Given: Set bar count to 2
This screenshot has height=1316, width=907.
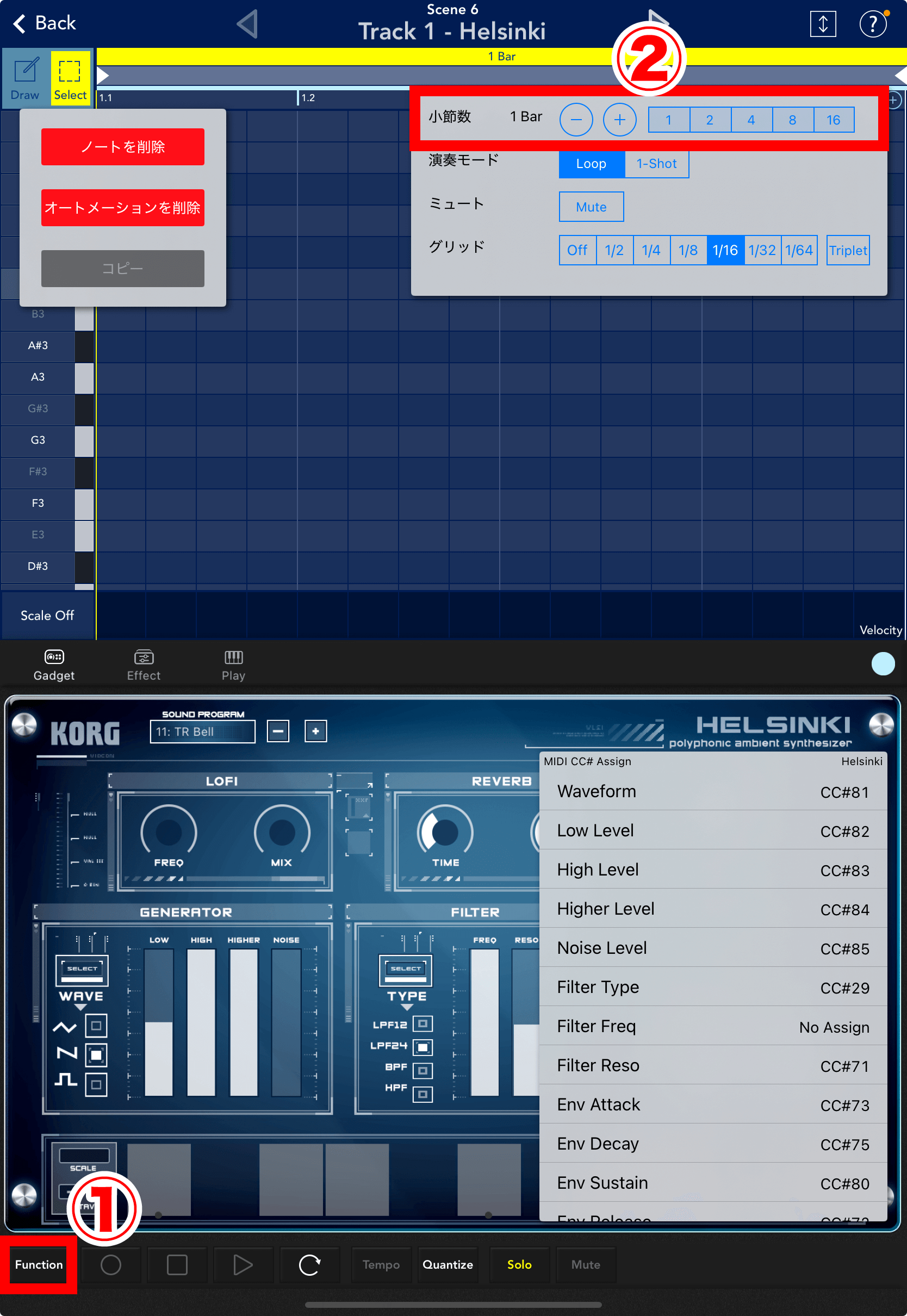Looking at the screenshot, I should coord(710,120).
